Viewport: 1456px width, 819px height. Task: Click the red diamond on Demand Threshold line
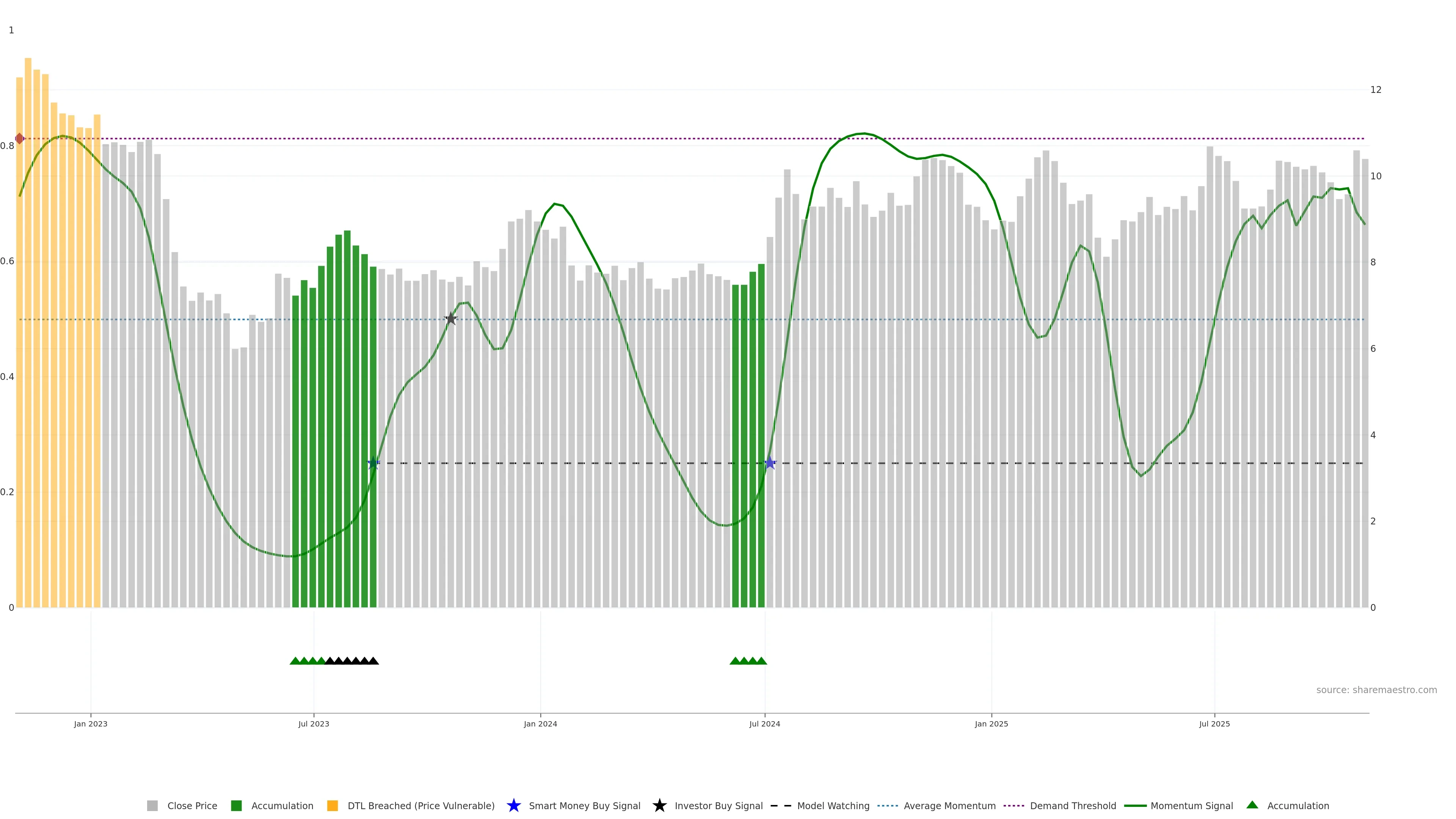pos(19,138)
